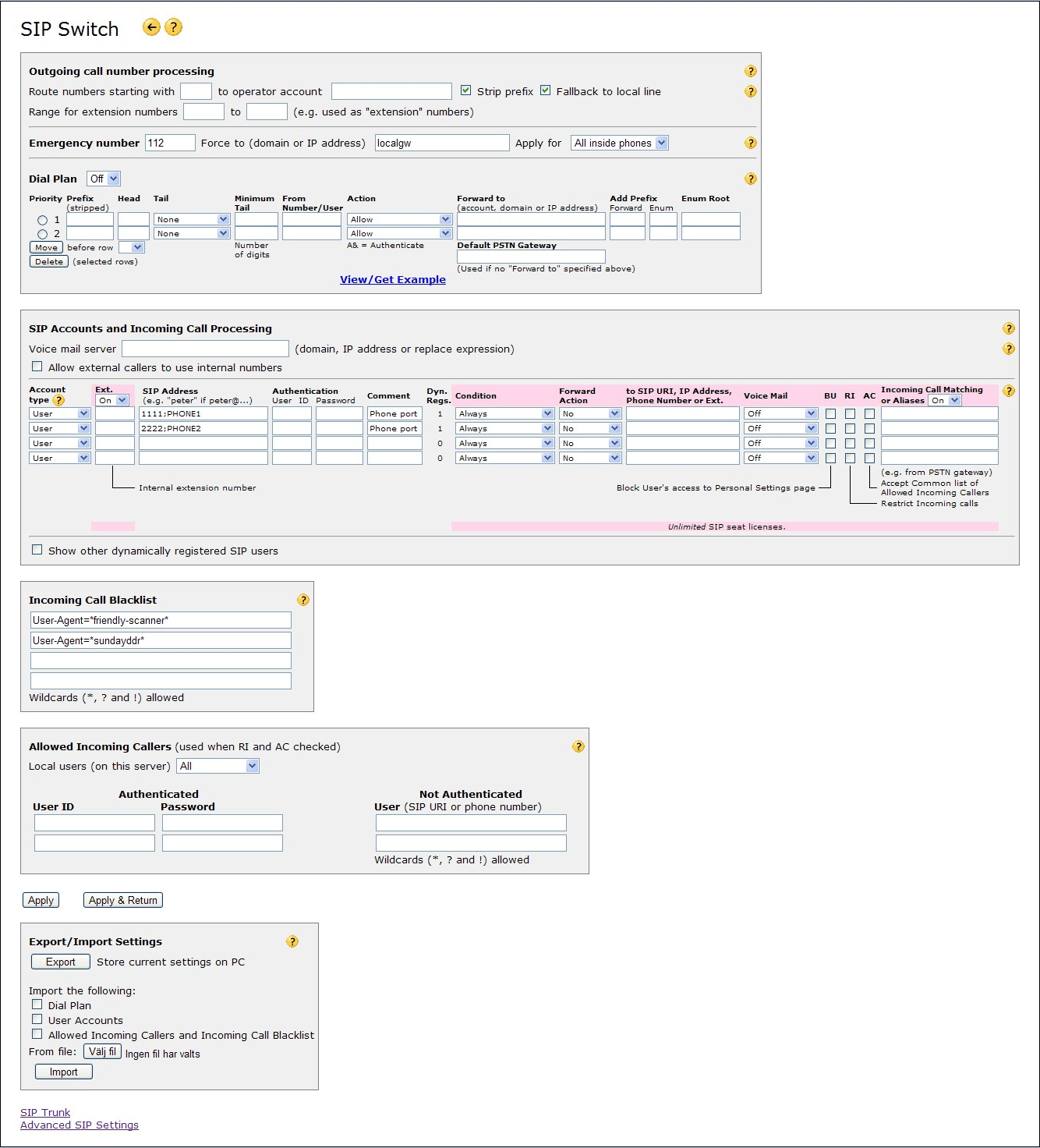Image resolution: width=1040 pixels, height=1148 pixels.
Task: Click help icon for Outgoing call number processing
Action: pyautogui.click(x=750, y=71)
